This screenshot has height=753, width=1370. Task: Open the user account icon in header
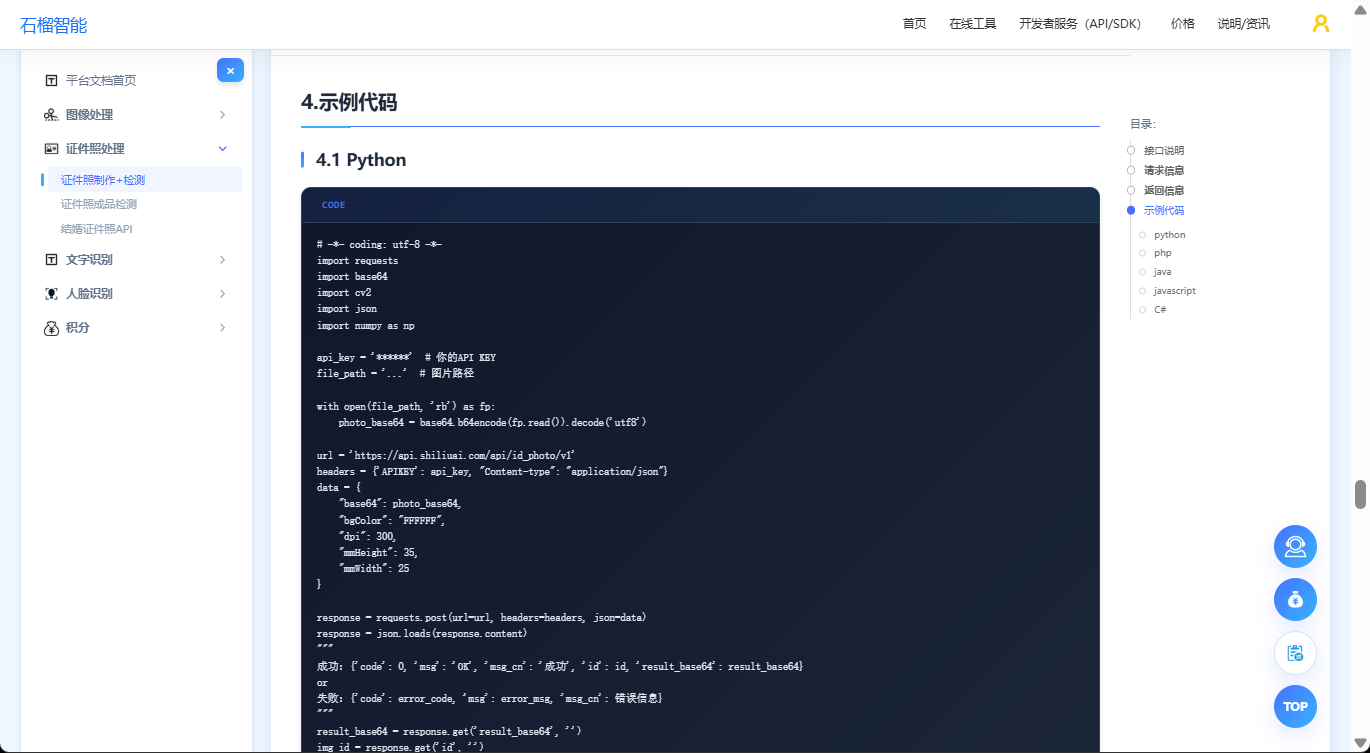click(1321, 24)
